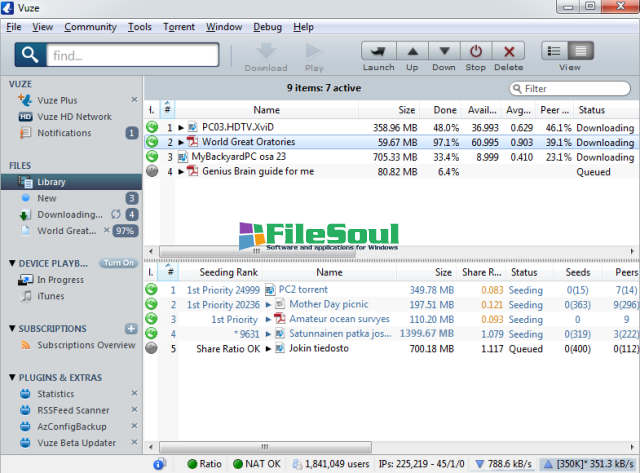Collapse Plugins & Extras section
The width and height of the screenshot is (640, 473).
pyautogui.click(x=12, y=378)
